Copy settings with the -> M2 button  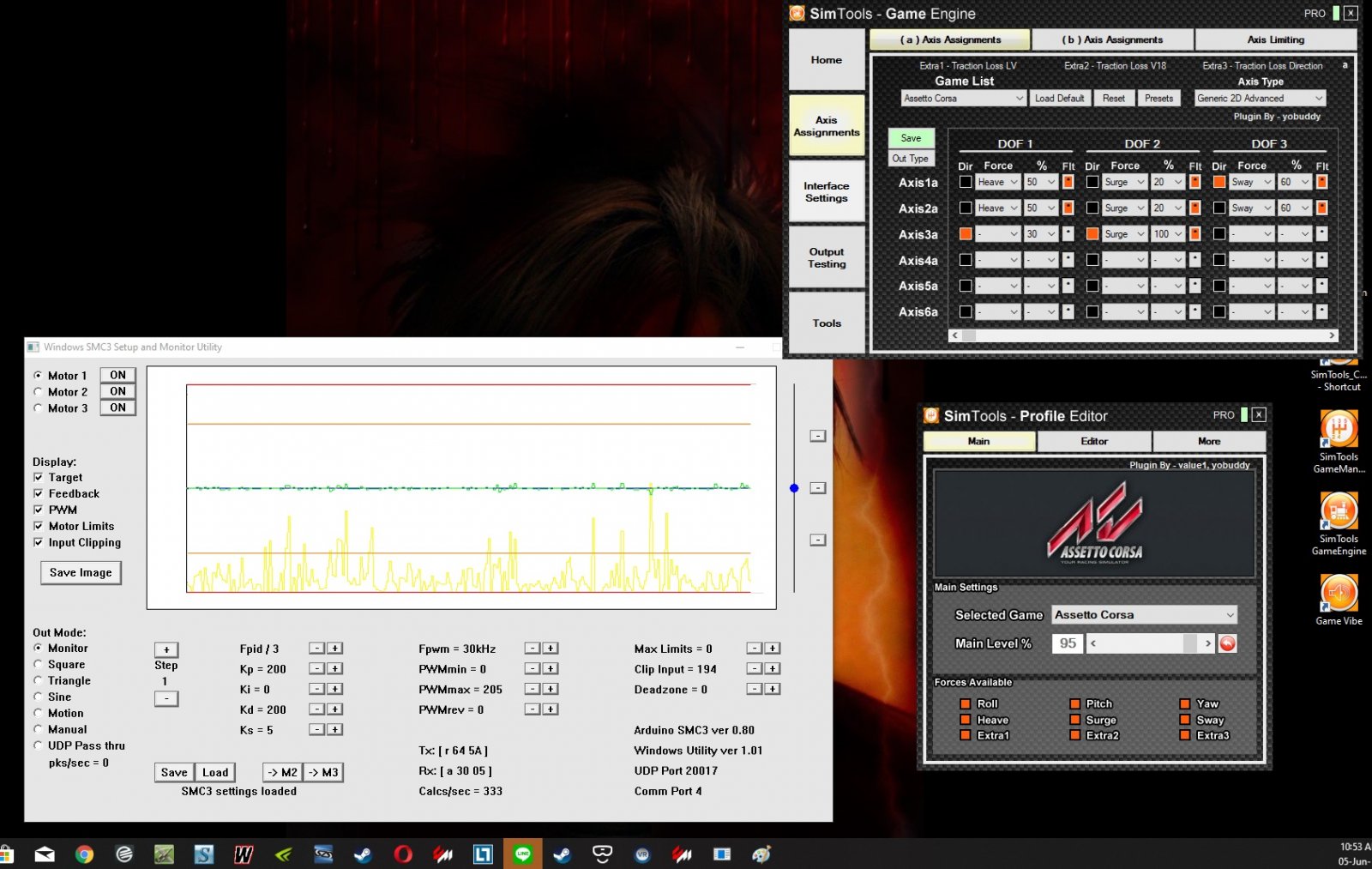coord(282,772)
